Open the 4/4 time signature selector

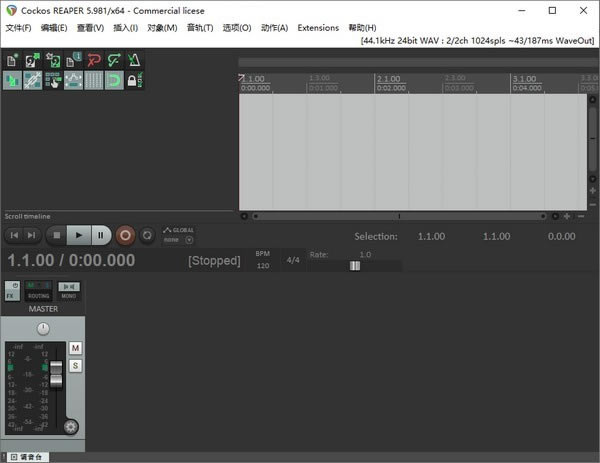coord(293,260)
